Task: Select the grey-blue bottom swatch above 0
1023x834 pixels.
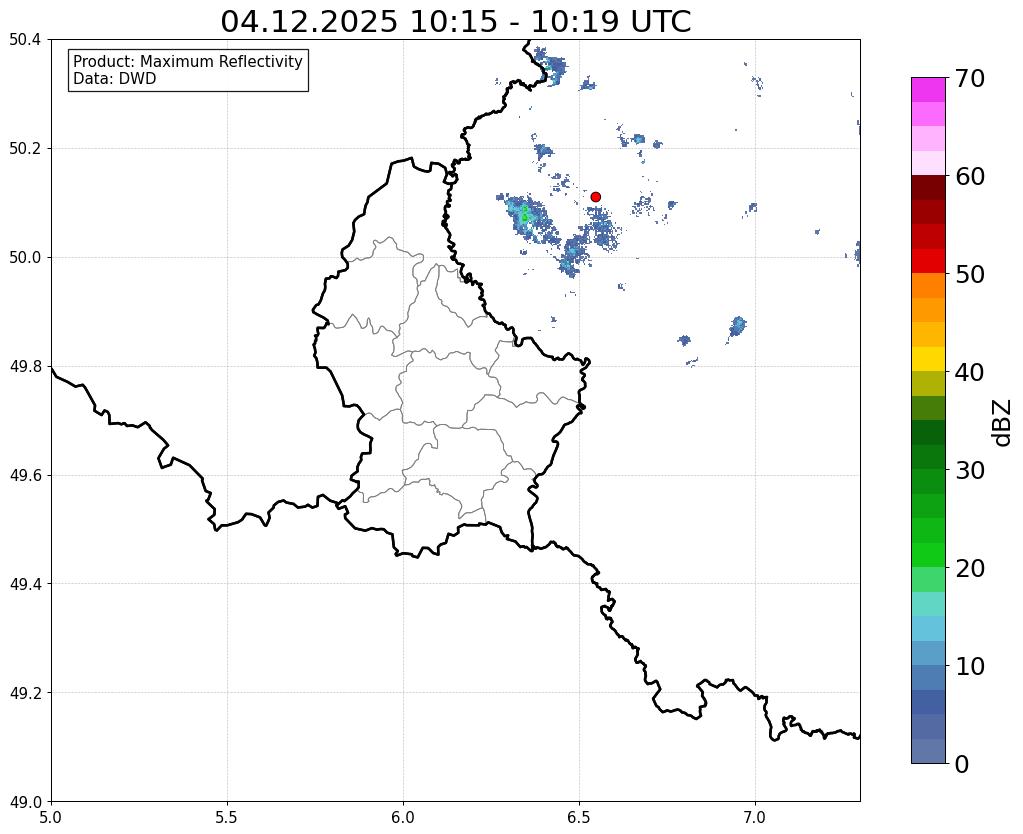Action: [x=928, y=751]
